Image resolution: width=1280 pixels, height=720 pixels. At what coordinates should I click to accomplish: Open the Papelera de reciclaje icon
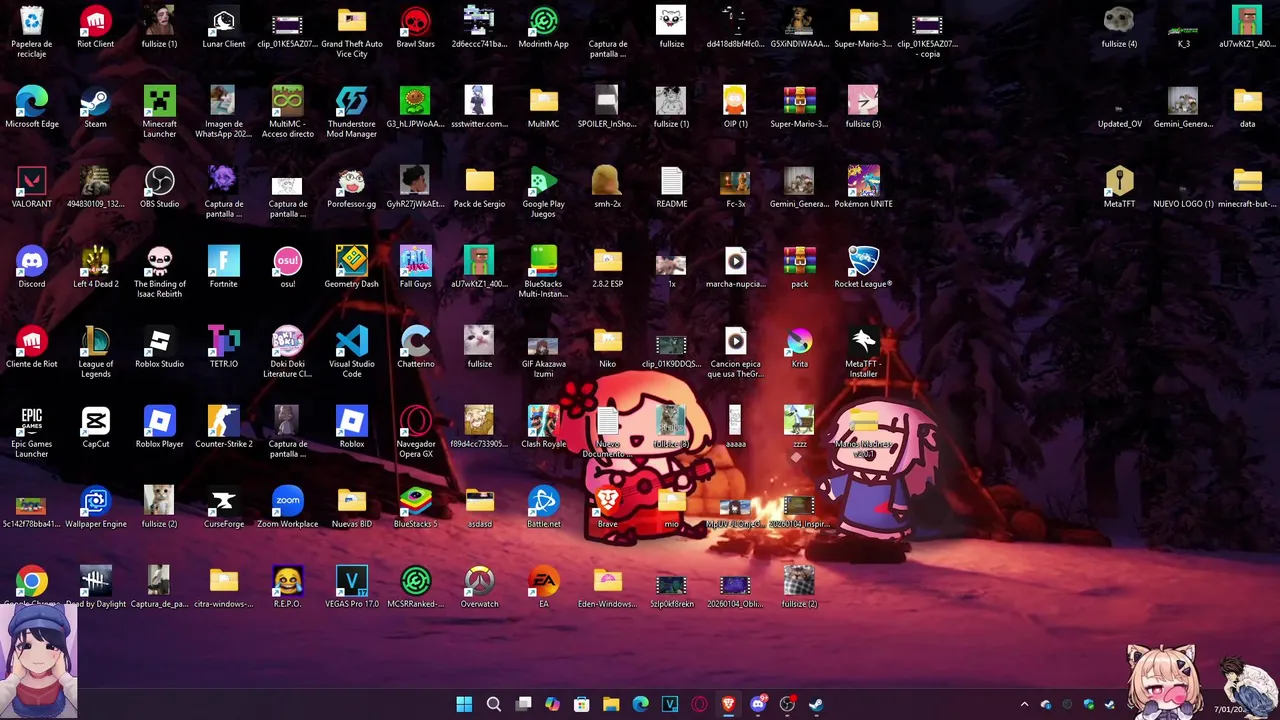pos(32,22)
